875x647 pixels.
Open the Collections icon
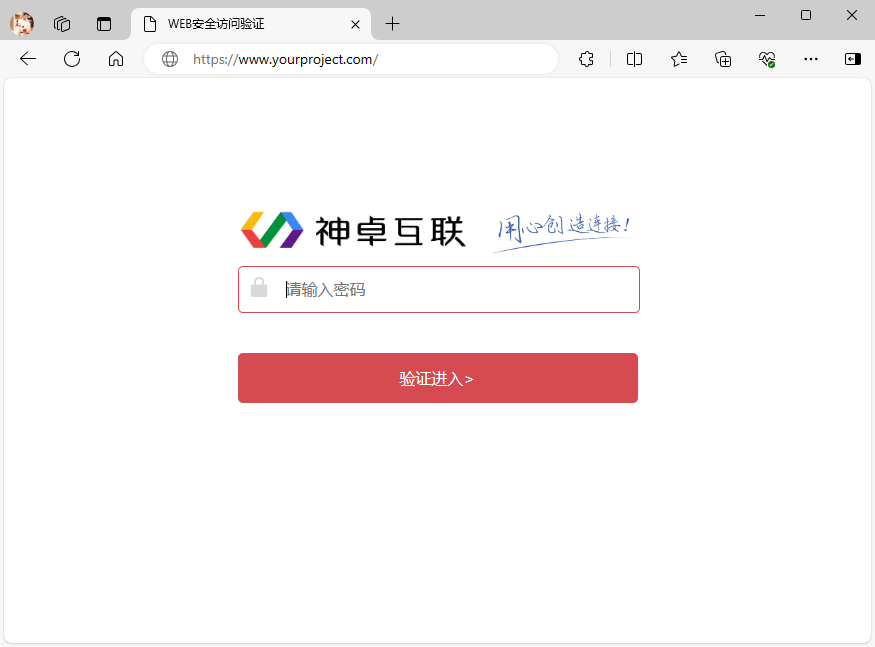pos(723,59)
